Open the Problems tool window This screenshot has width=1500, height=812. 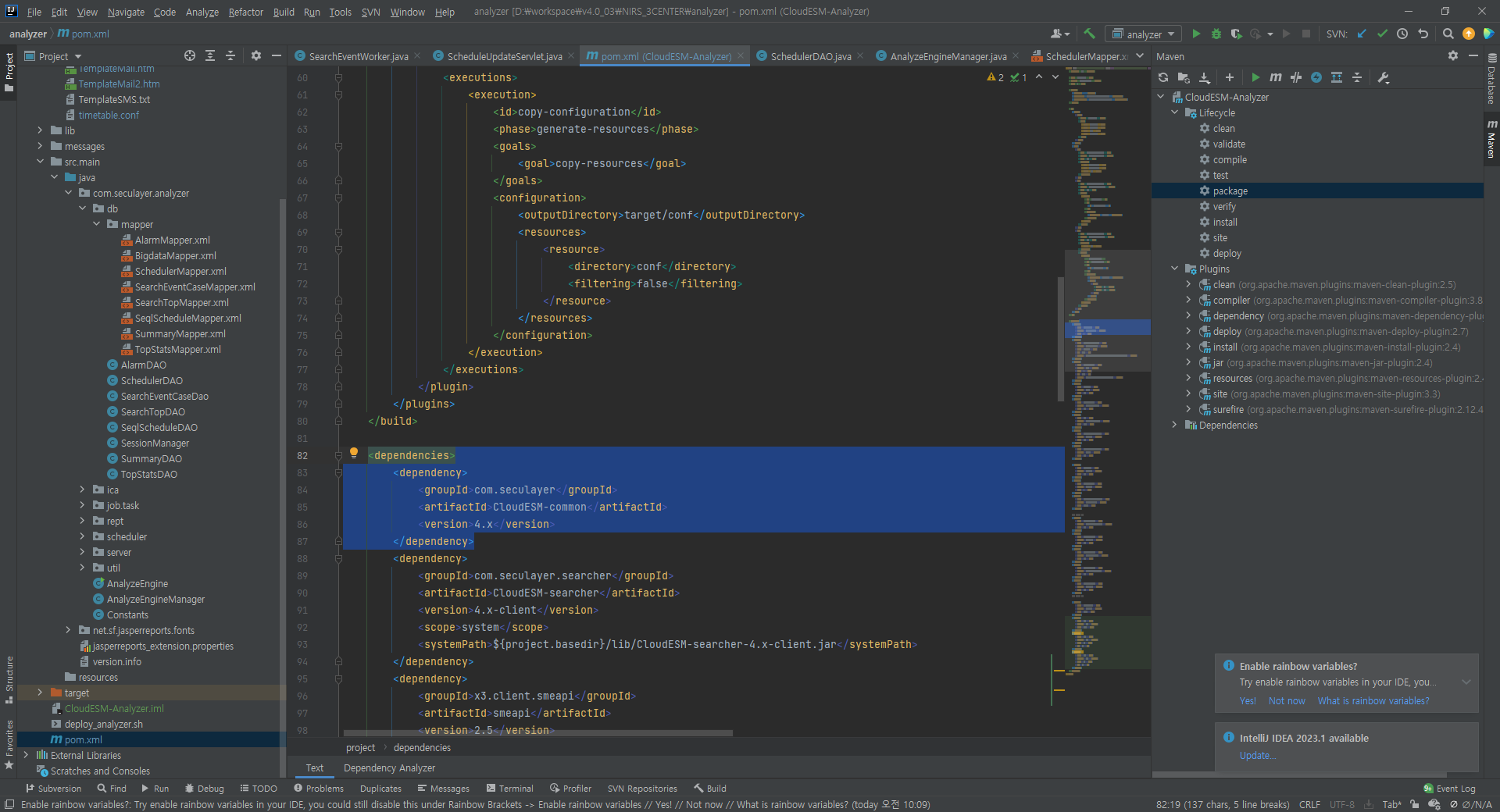click(319, 789)
